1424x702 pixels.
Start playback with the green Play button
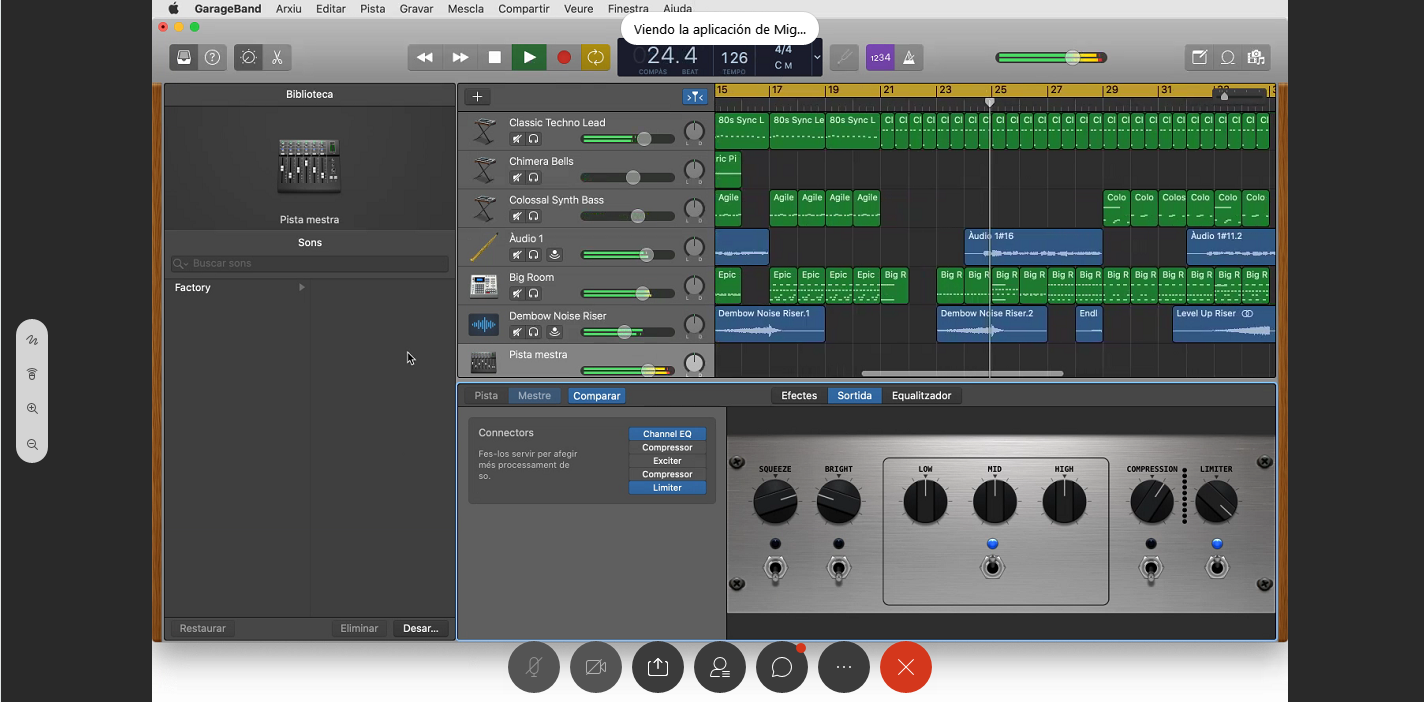click(529, 57)
